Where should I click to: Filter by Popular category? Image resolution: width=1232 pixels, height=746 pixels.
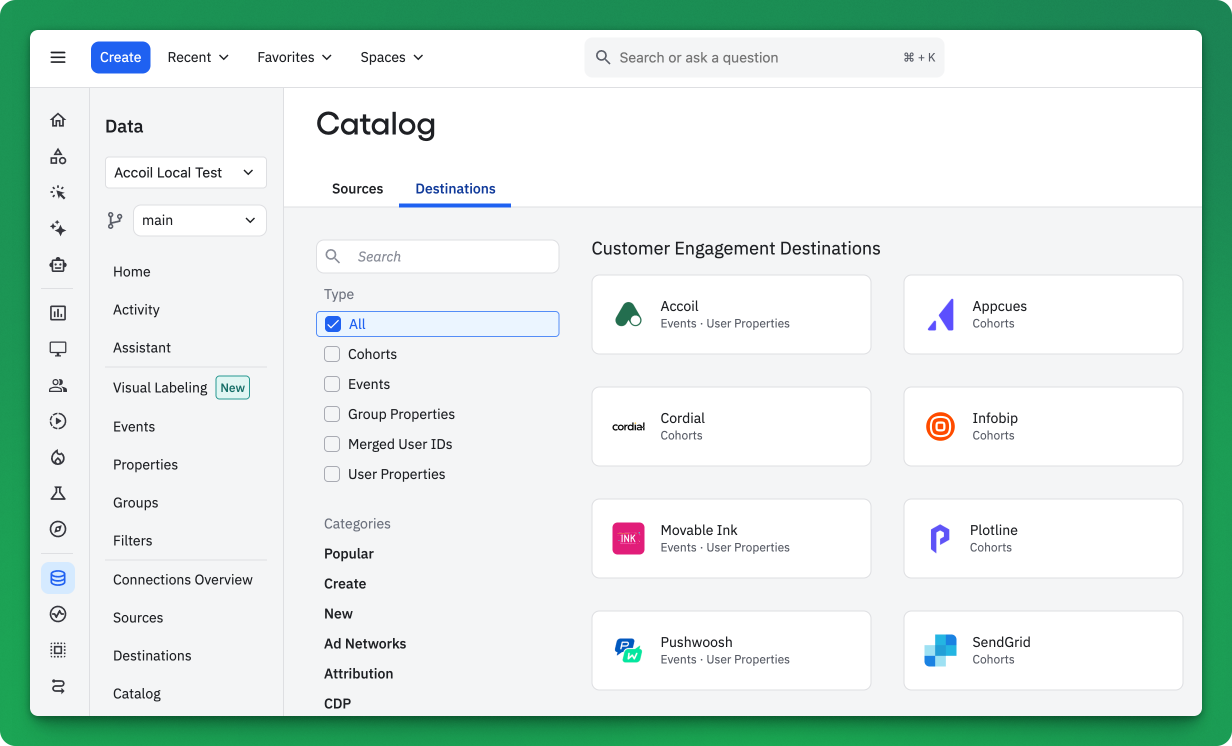[x=349, y=553]
